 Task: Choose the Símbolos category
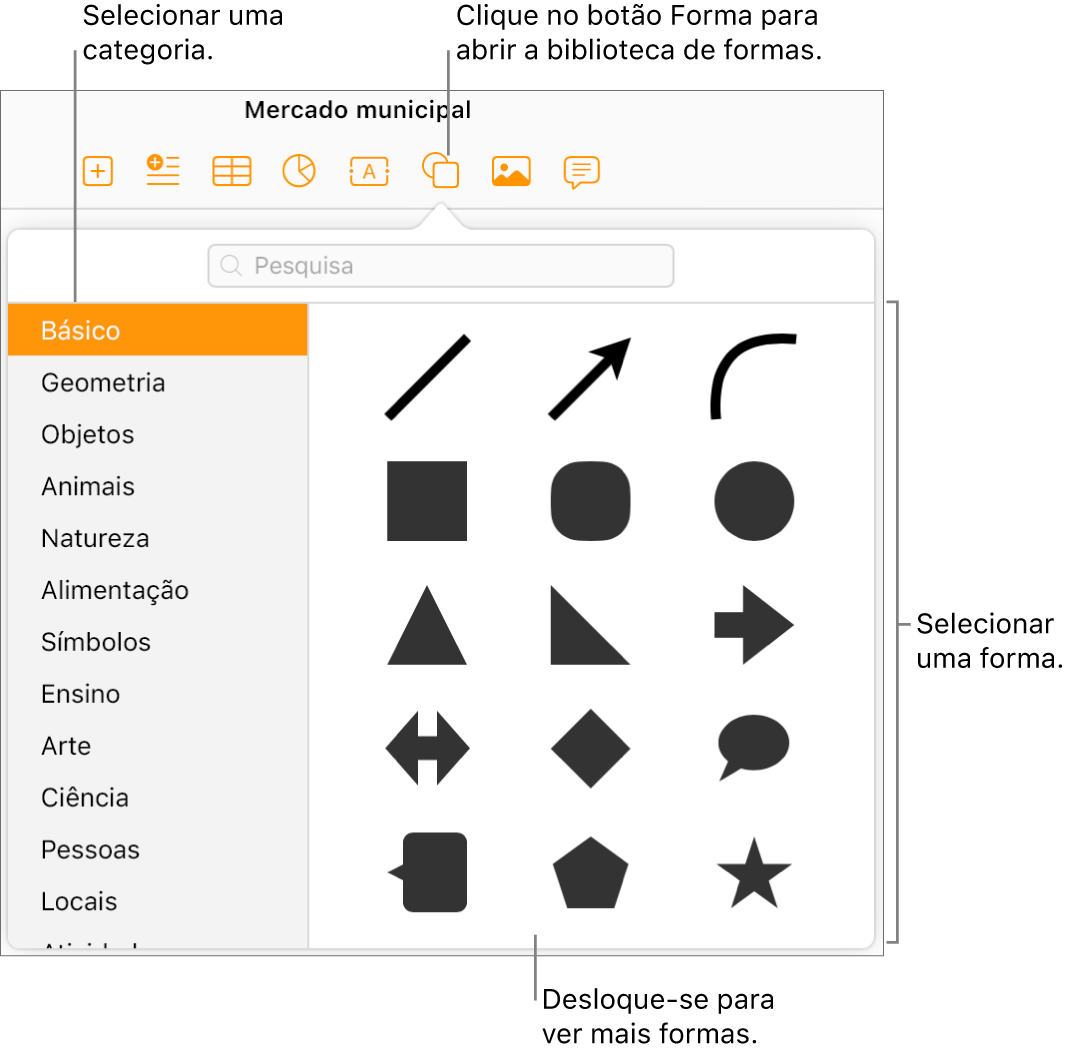(x=157, y=642)
